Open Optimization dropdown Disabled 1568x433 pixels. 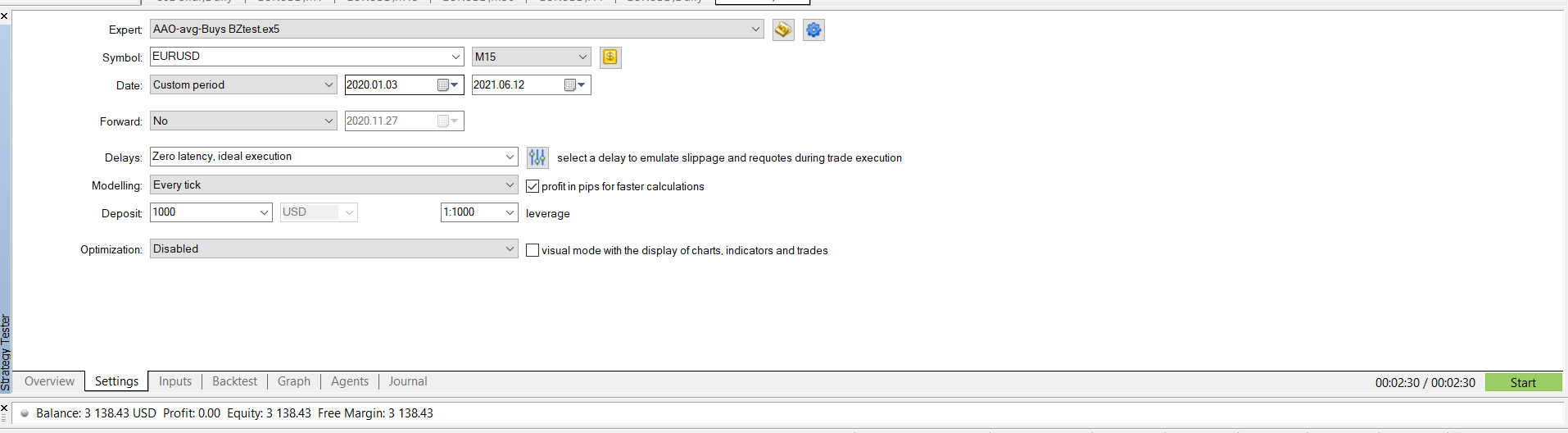(334, 249)
